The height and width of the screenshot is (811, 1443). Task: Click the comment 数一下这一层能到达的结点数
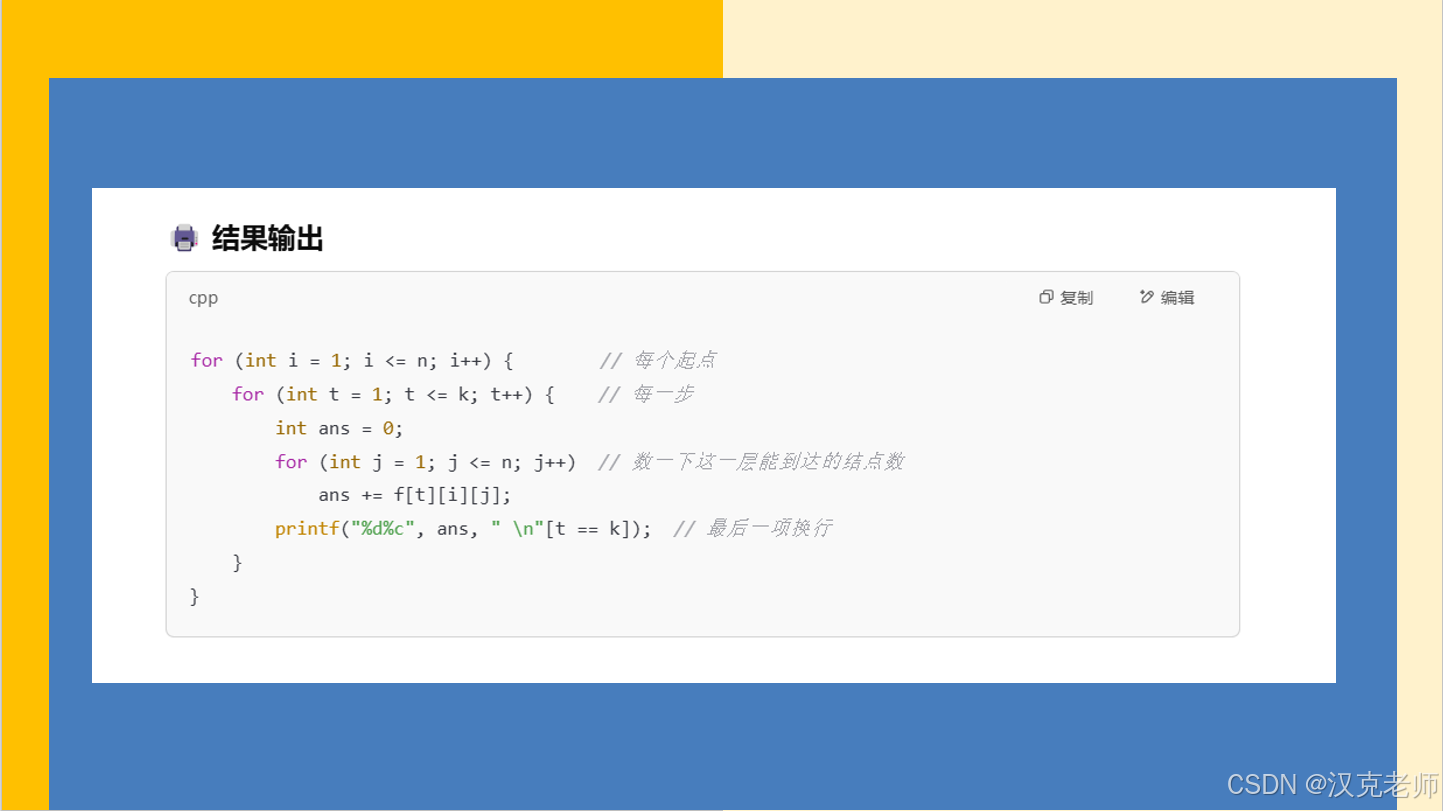coord(750,461)
